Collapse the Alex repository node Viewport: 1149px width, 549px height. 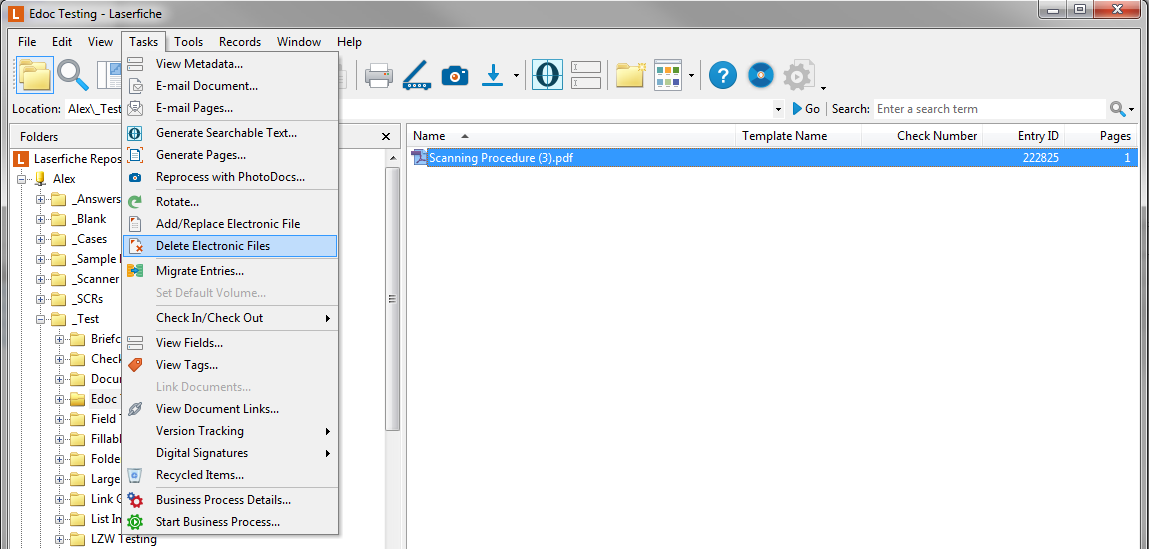21,179
